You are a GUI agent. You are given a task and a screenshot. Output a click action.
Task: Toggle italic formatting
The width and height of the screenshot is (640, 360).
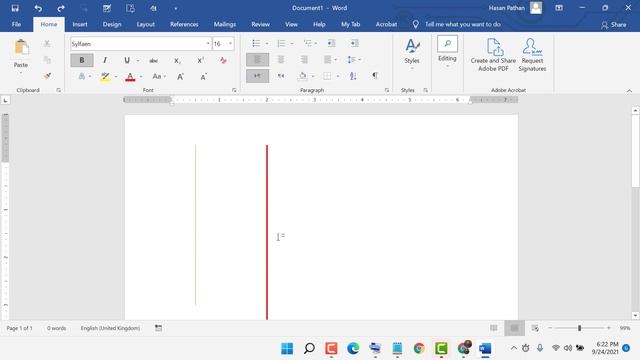[105, 60]
